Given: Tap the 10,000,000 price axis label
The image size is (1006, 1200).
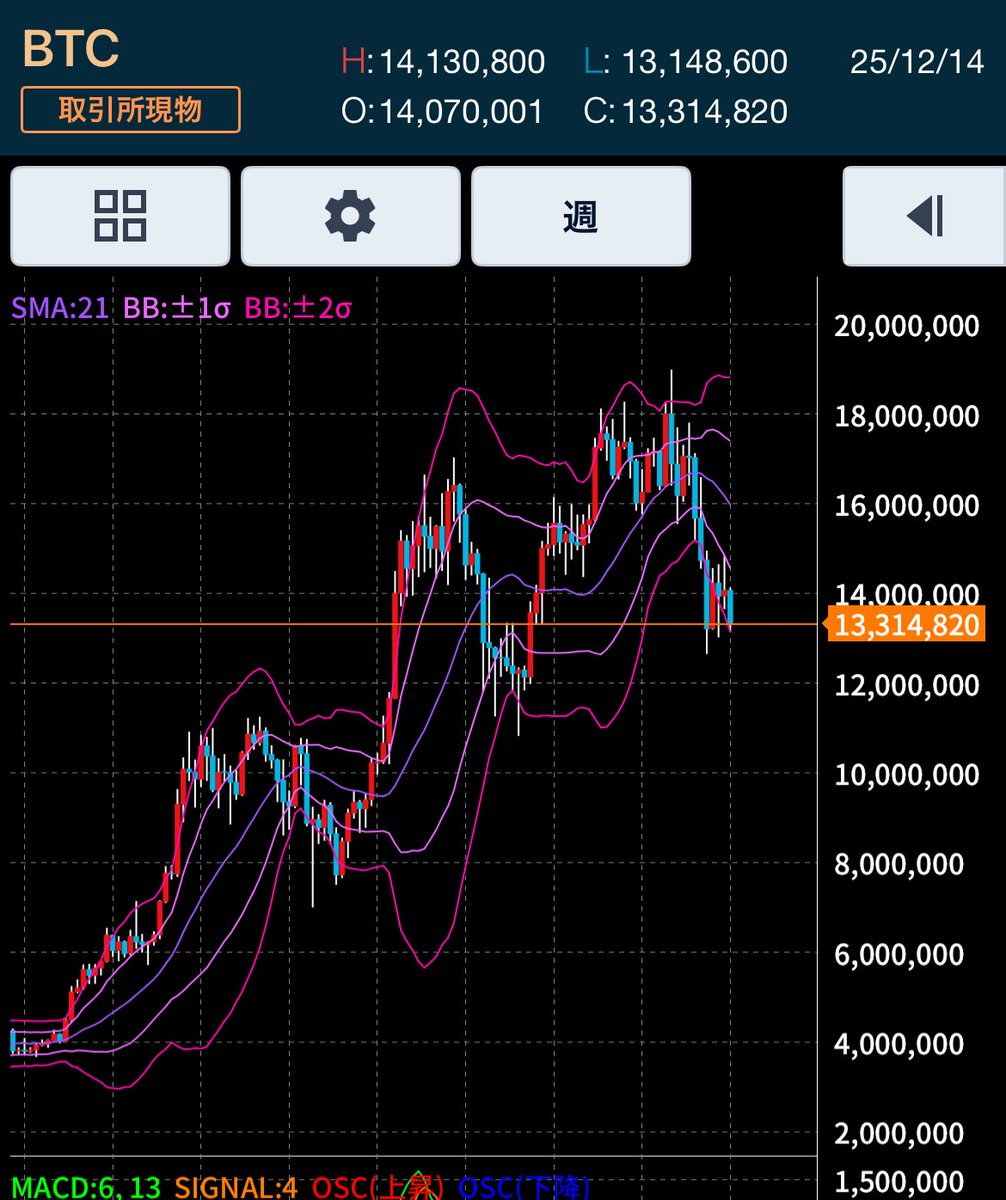Looking at the screenshot, I should click(x=907, y=774).
